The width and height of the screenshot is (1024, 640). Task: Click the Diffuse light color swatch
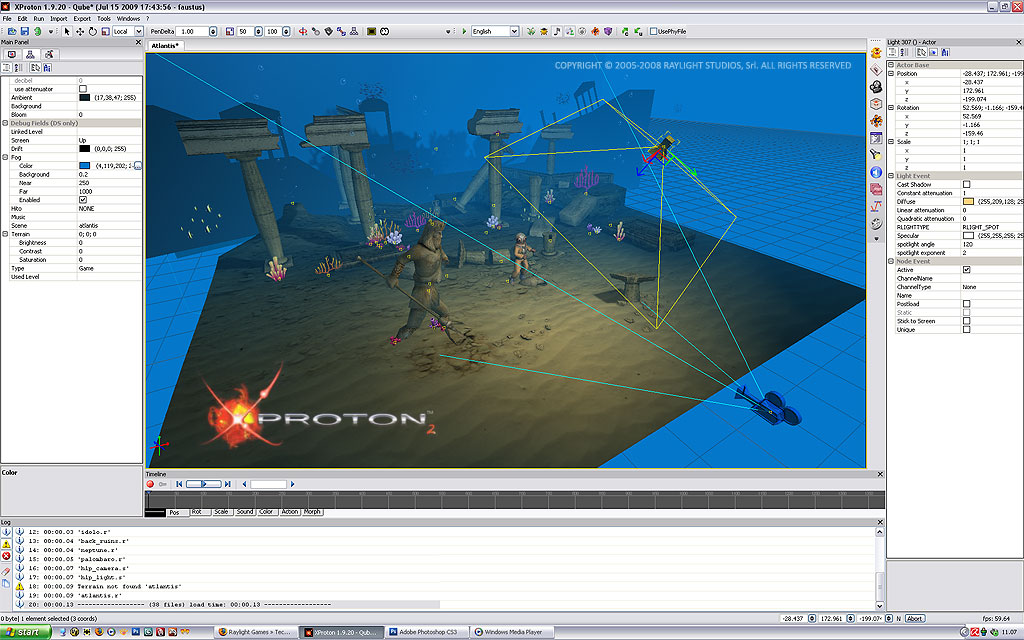point(968,202)
